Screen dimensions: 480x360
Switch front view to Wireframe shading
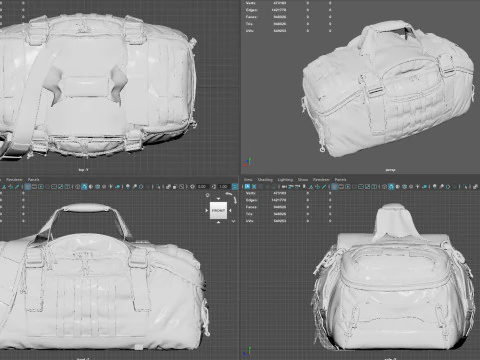click(x=77, y=187)
